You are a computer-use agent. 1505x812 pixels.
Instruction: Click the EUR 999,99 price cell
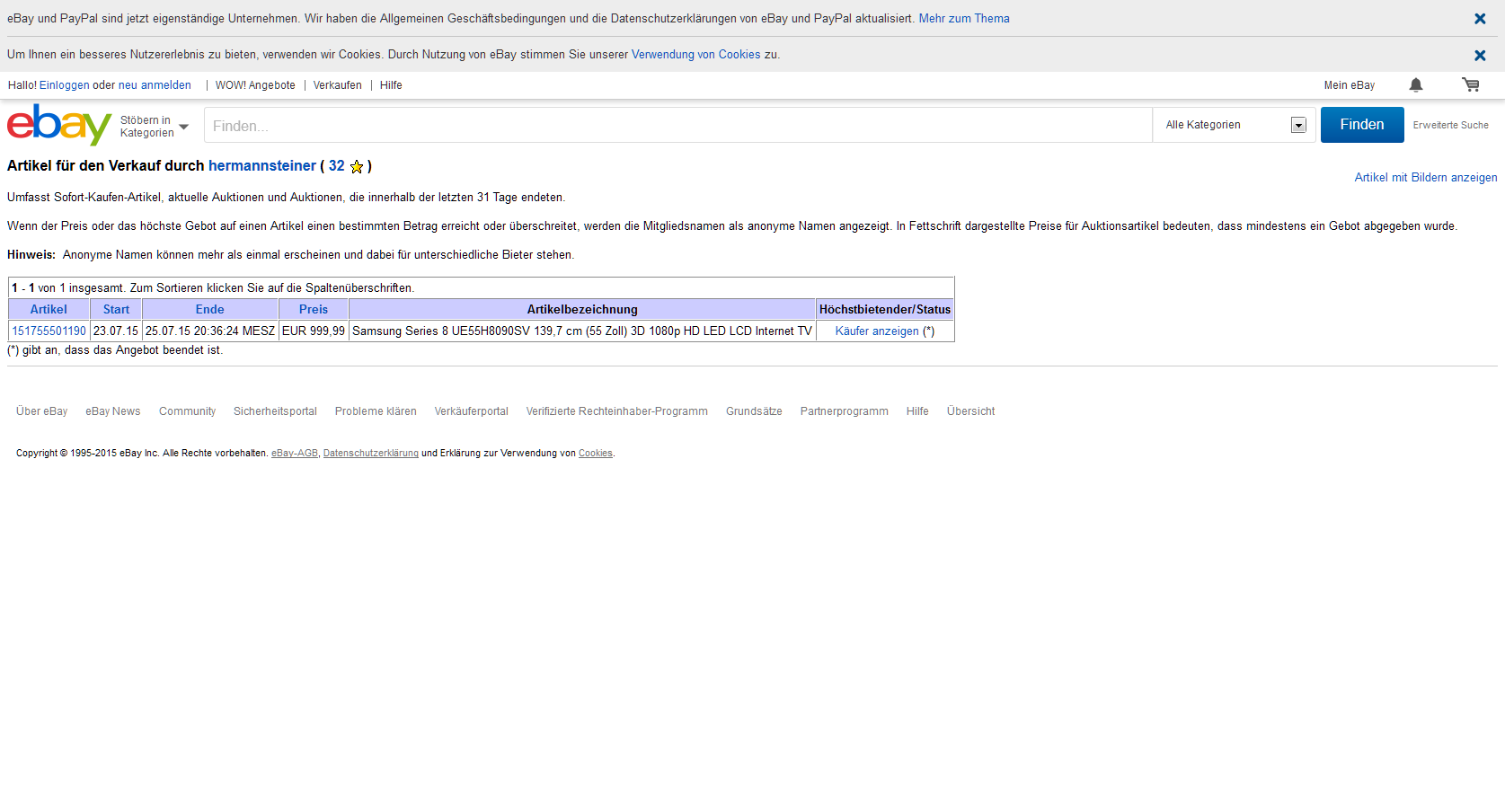314,331
